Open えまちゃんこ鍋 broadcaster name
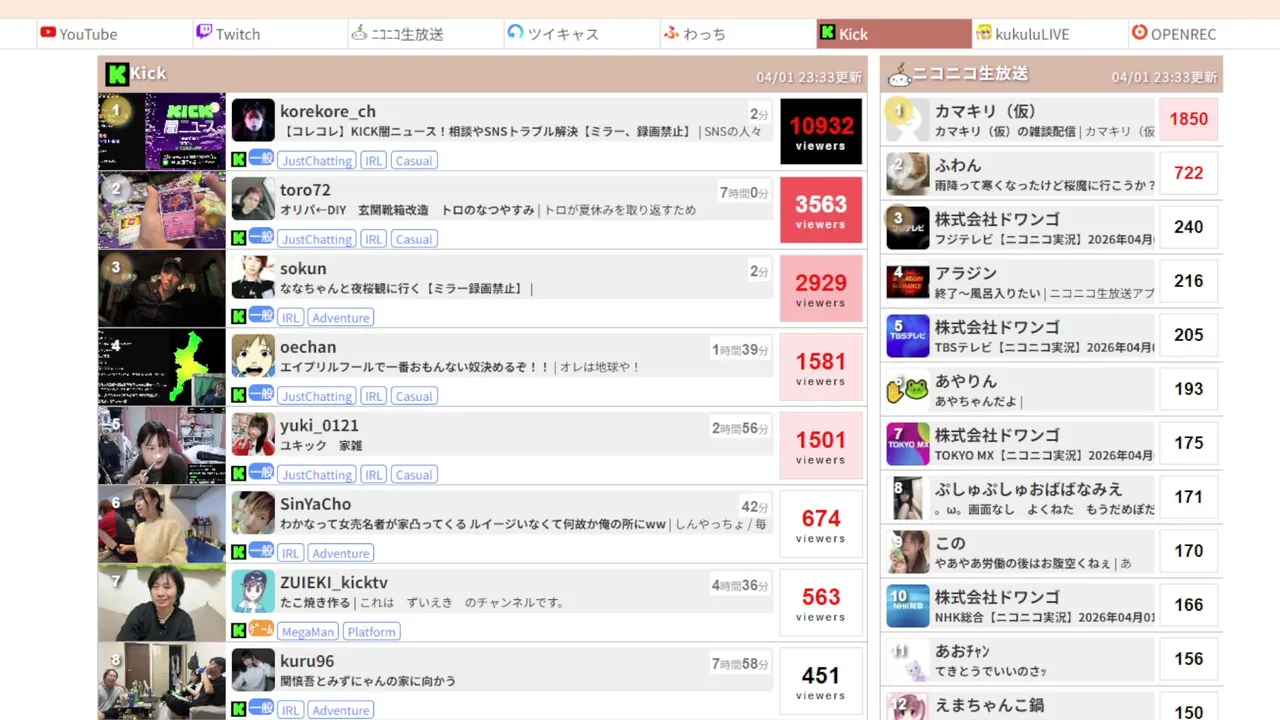This screenshot has width=1280, height=720. (x=989, y=705)
